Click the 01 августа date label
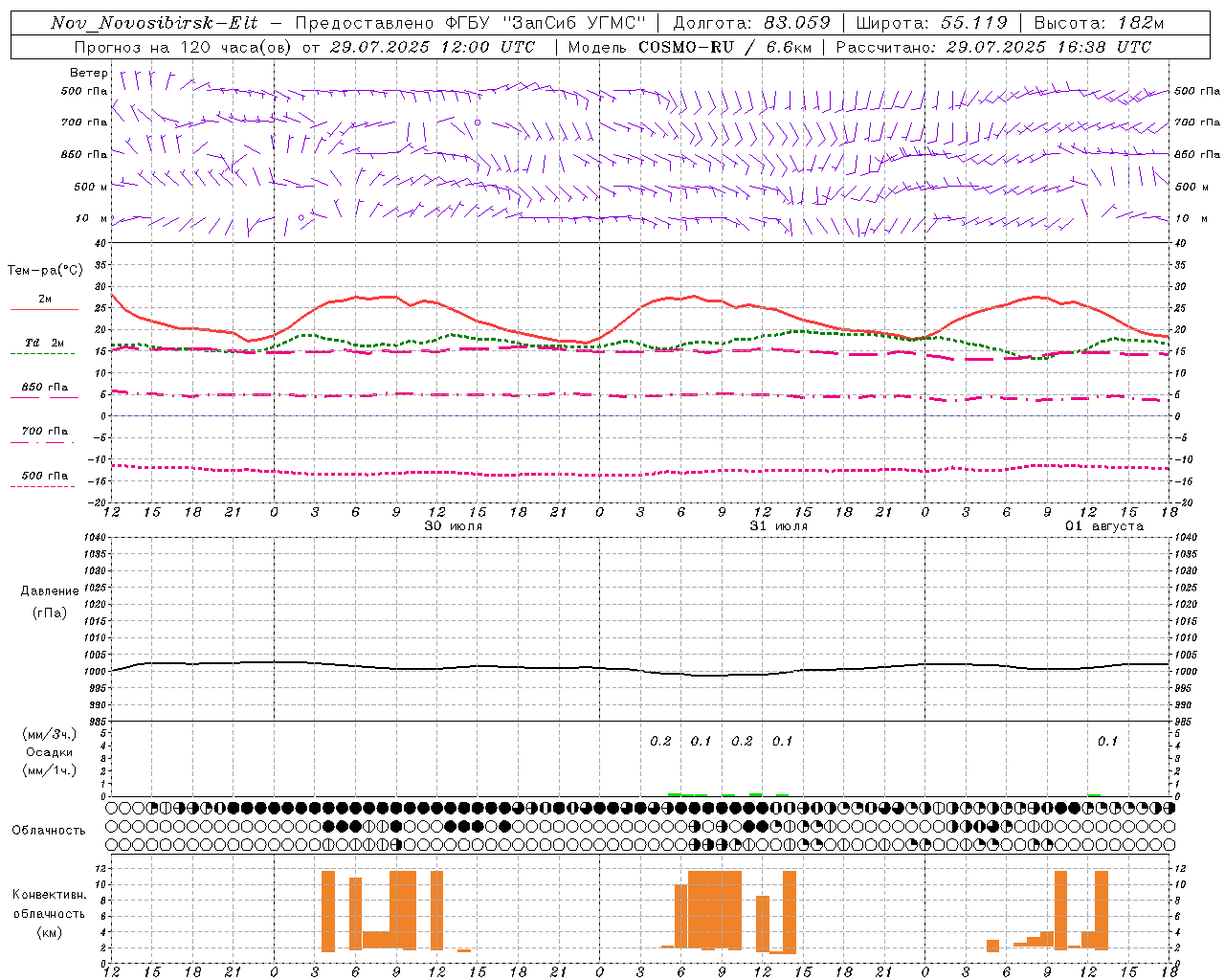Screen dimensions: 1225x980 1104,526
